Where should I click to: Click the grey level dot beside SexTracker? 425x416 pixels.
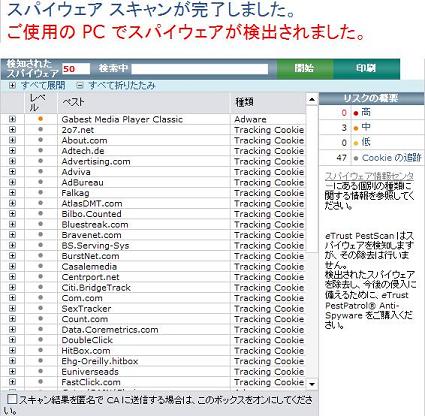pos(41,308)
